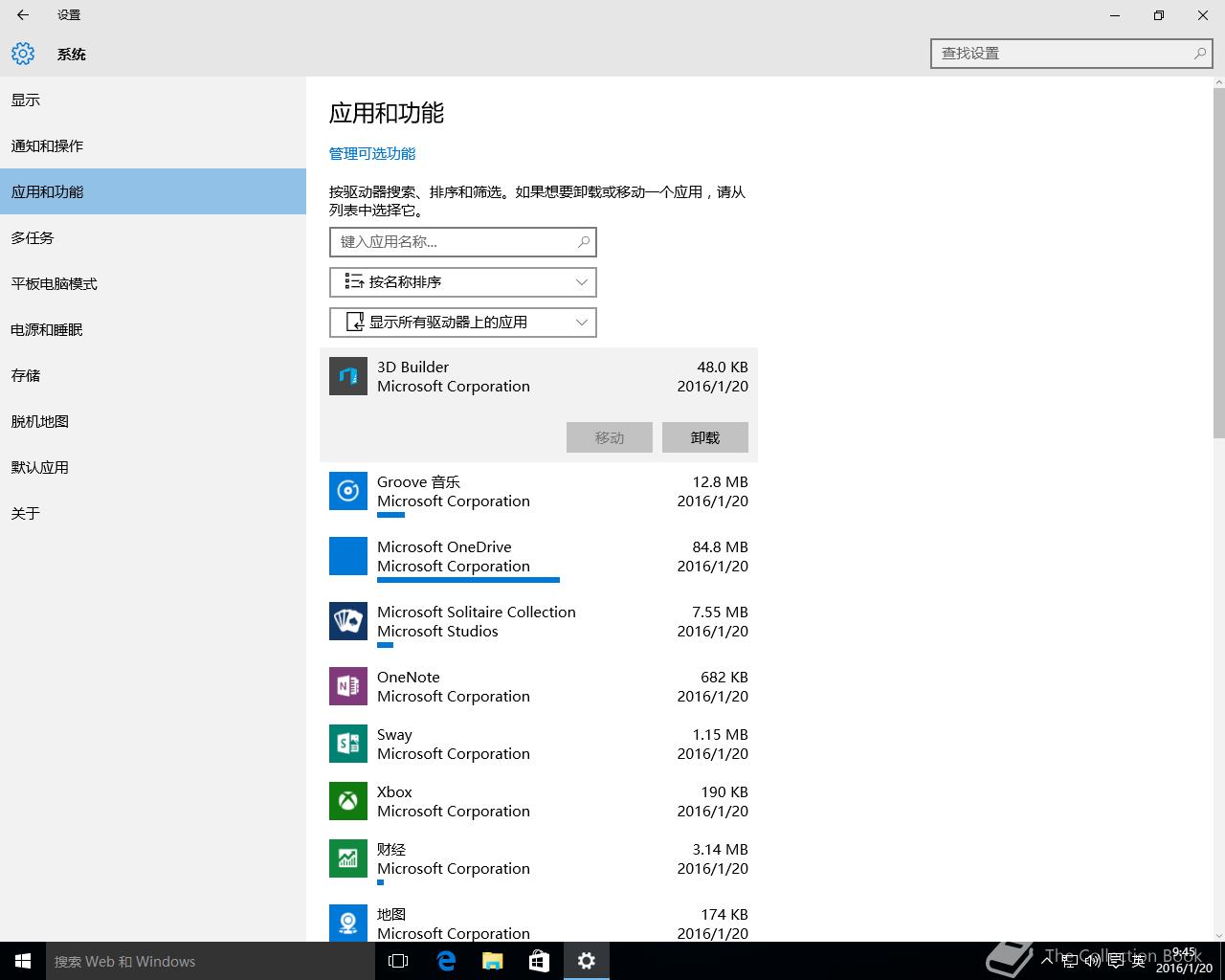
Task: Click the Sway app icon
Action: pyautogui.click(x=348, y=744)
